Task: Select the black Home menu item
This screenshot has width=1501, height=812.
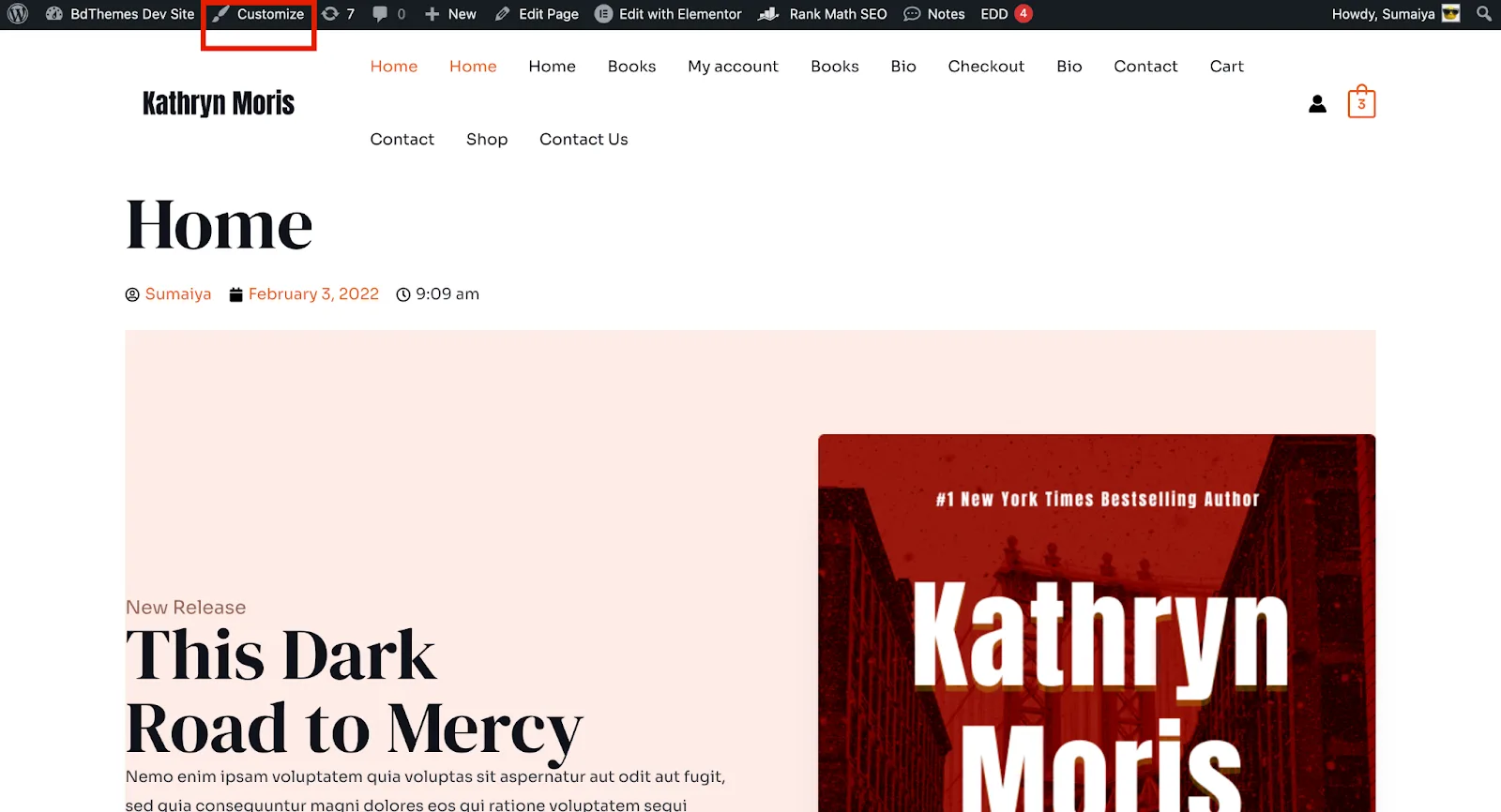Action: [x=552, y=67]
